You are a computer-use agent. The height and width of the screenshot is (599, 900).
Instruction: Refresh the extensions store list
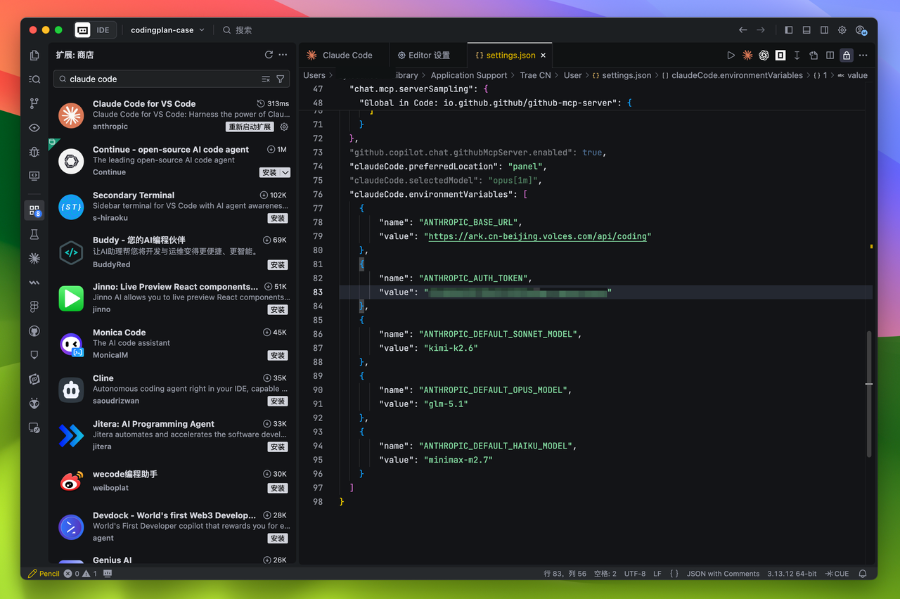point(268,55)
